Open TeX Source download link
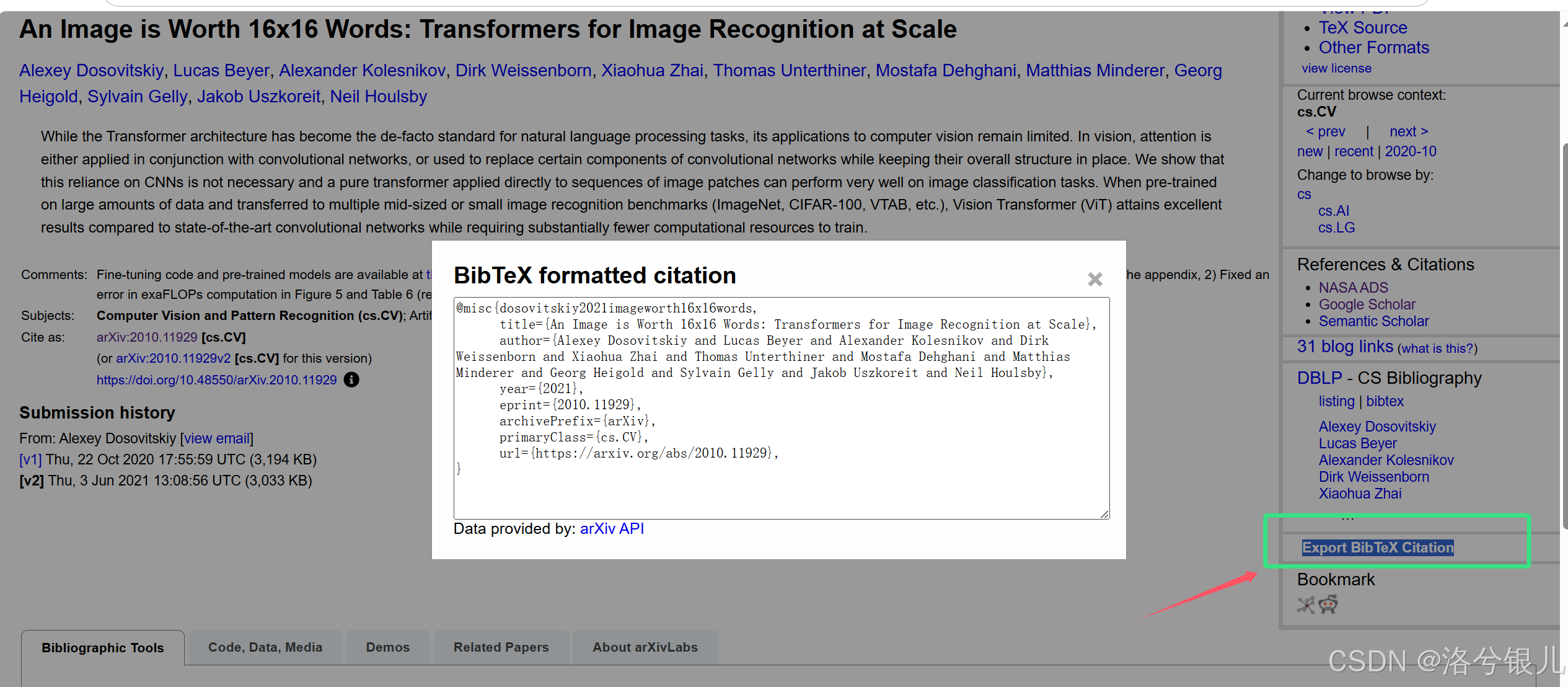This screenshot has height=687, width=1568. click(1362, 28)
